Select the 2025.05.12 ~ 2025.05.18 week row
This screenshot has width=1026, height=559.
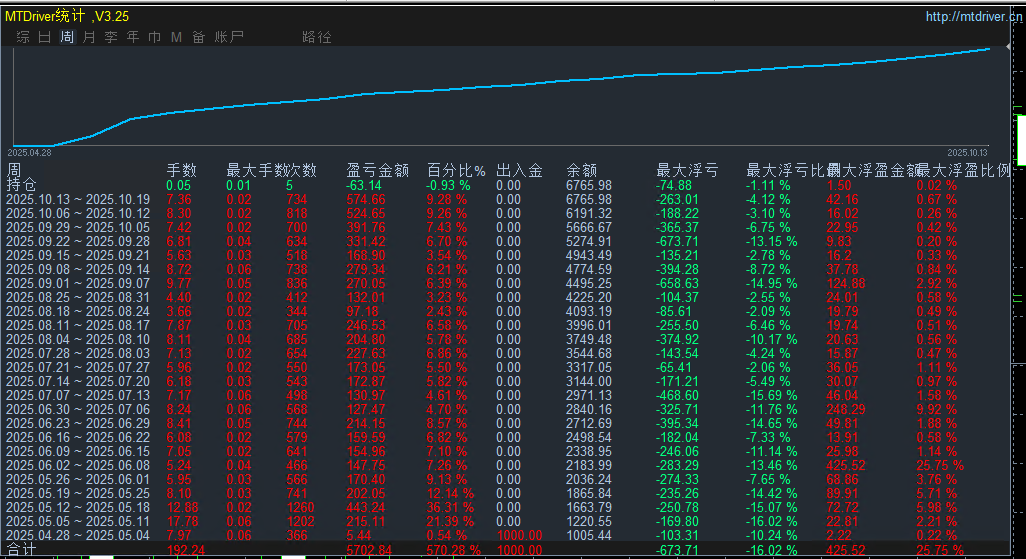tap(78, 508)
